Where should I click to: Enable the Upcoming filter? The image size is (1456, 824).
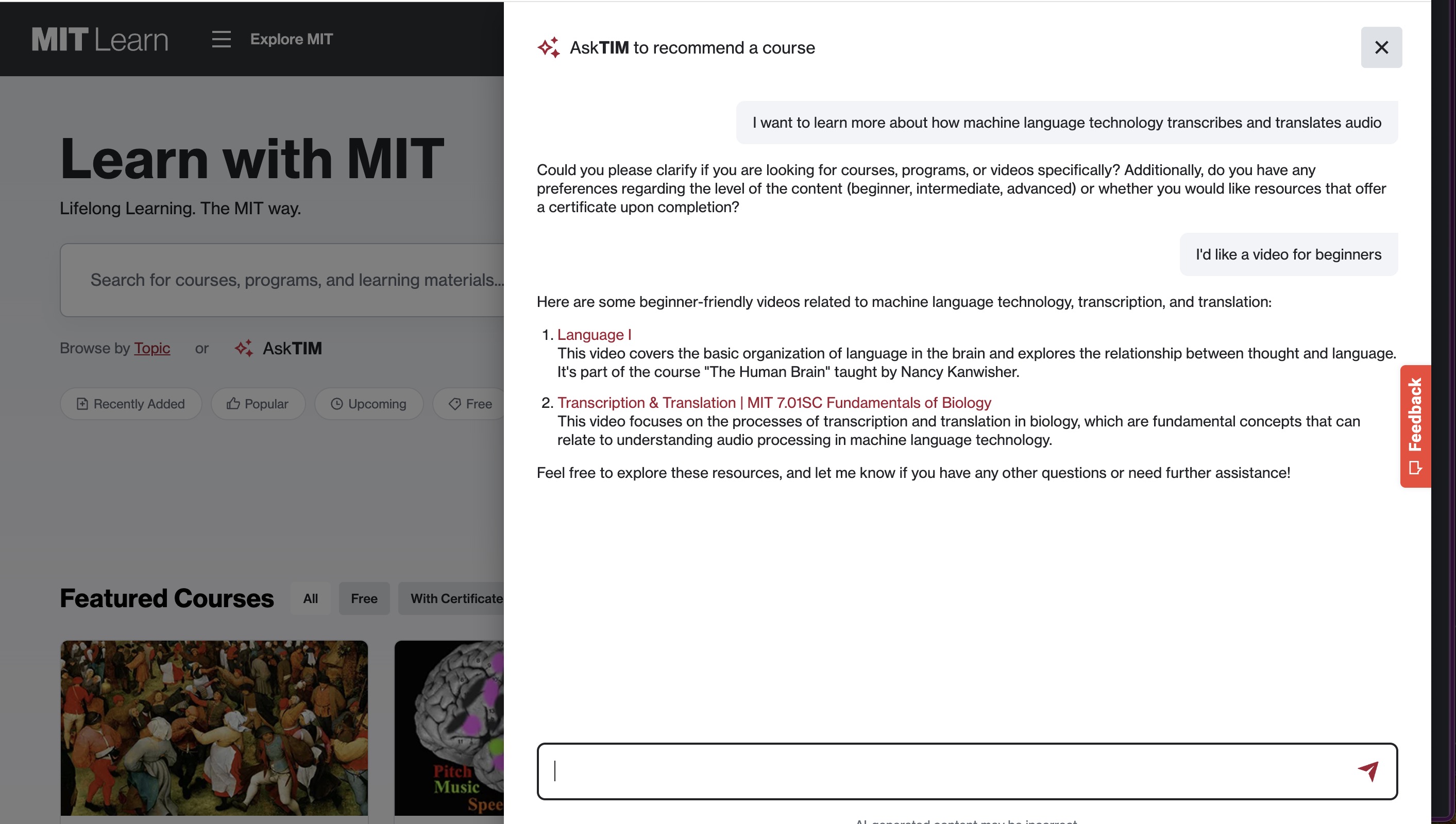(x=368, y=404)
